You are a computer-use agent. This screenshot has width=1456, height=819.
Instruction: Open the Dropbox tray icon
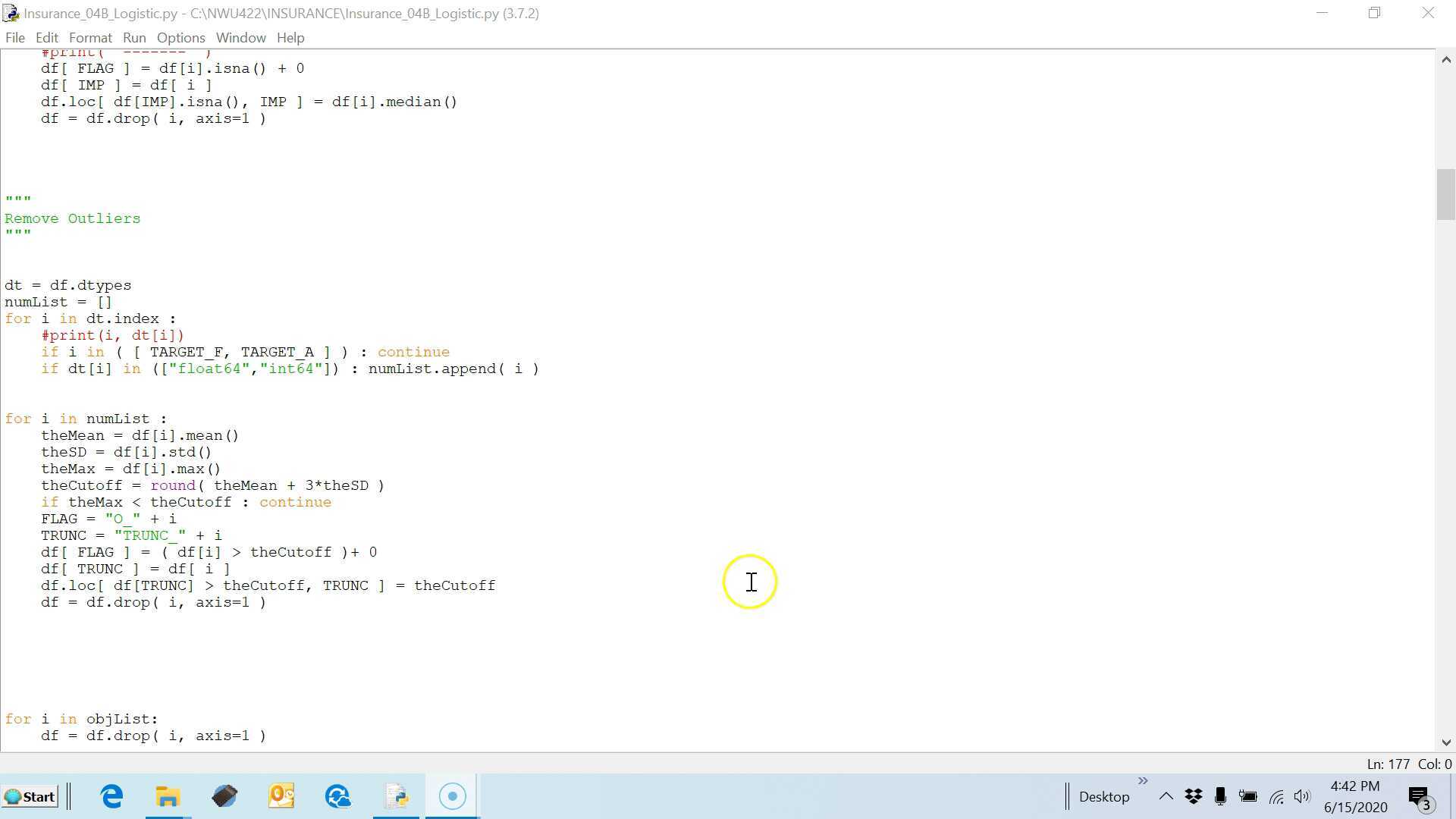tap(1194, 796)
